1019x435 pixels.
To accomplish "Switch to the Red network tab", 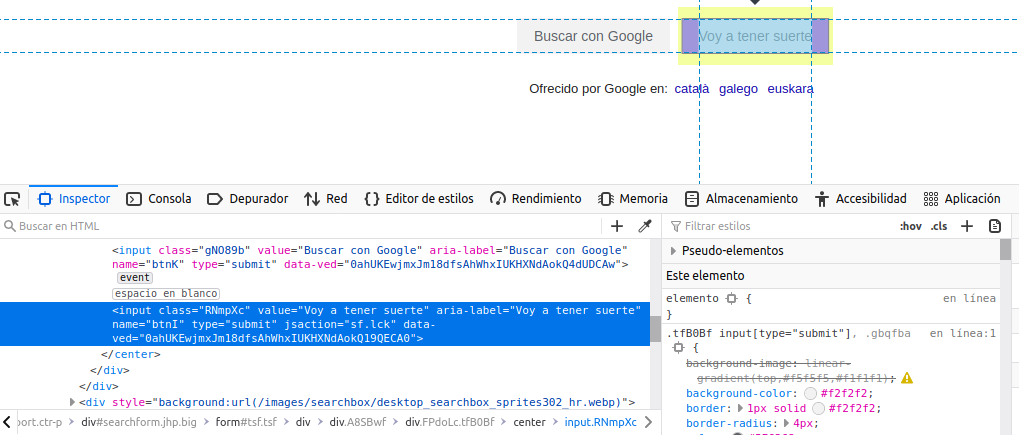I will click(326, 199).
